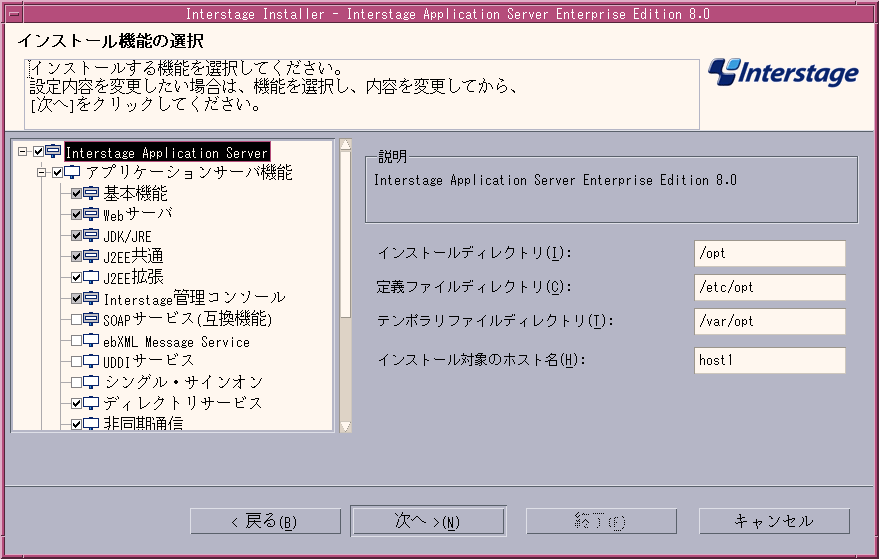Focus インストールディレクトリ field with /opt
Viewport: 879px width, 559px height.
tap(770, 253)
